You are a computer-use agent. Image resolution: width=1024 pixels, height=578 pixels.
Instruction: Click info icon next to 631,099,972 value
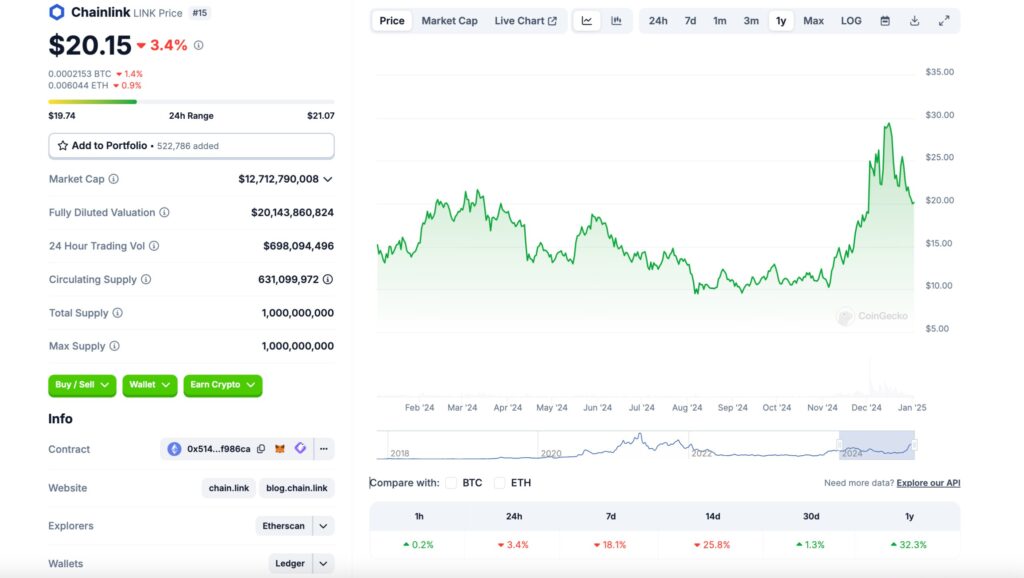click(x=328, y=280)
